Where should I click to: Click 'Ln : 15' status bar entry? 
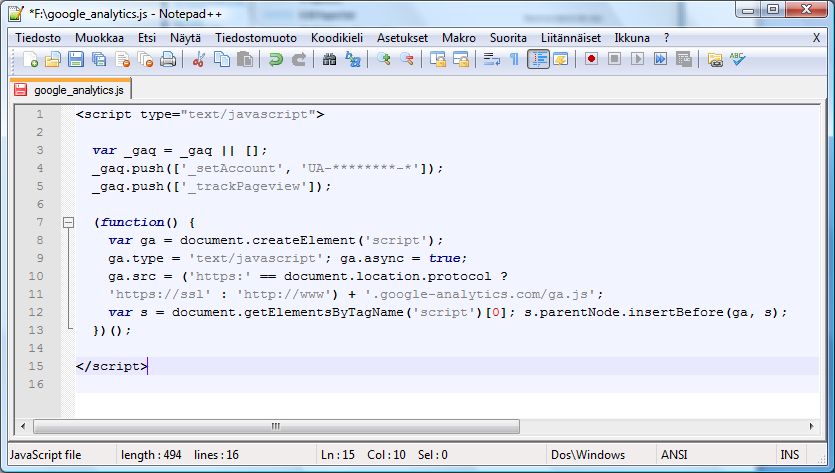pyautogui.click(x=338, y=455)
